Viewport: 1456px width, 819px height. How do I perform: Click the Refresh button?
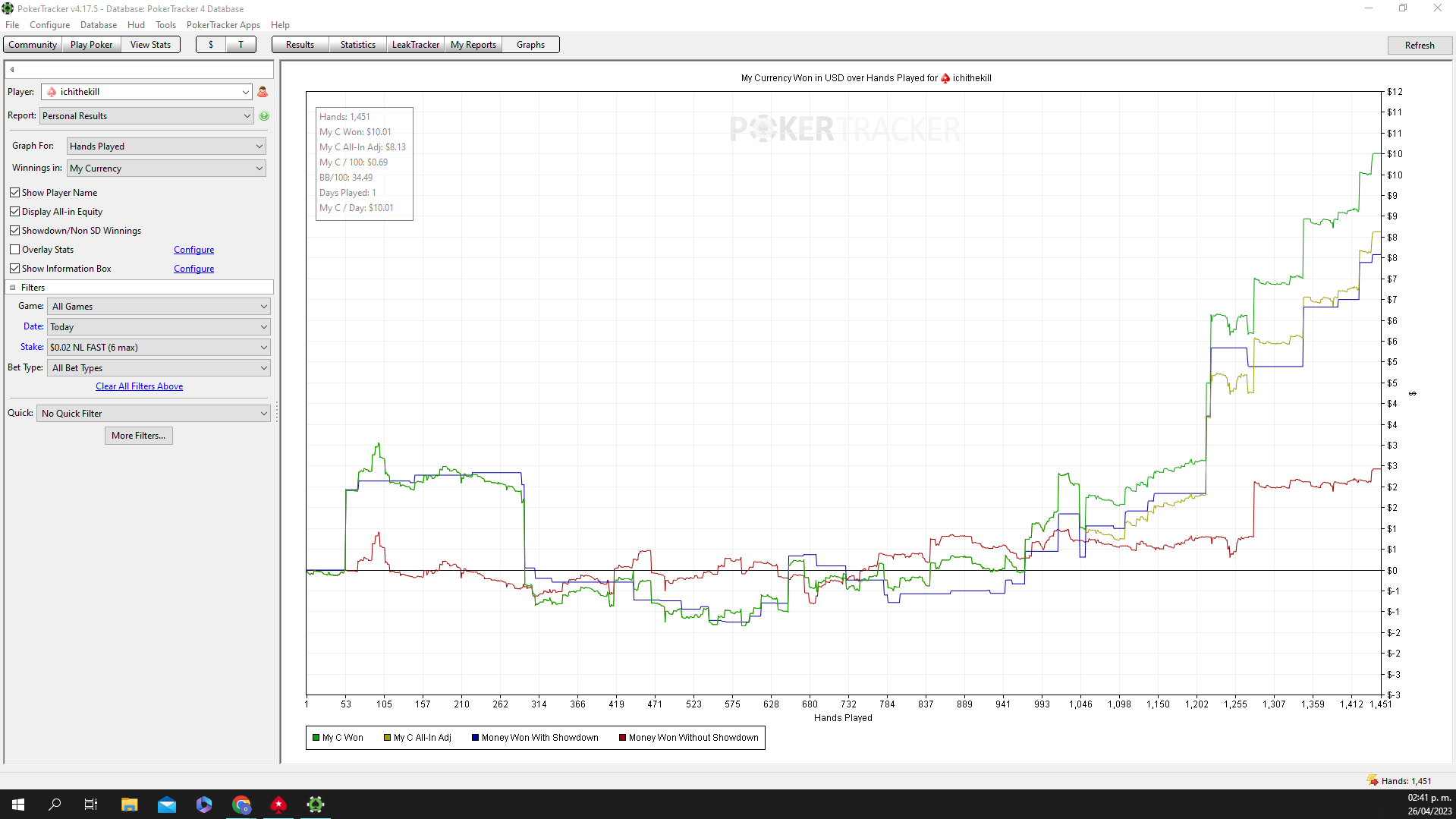pyautogui.click(x=1420, y=46)
